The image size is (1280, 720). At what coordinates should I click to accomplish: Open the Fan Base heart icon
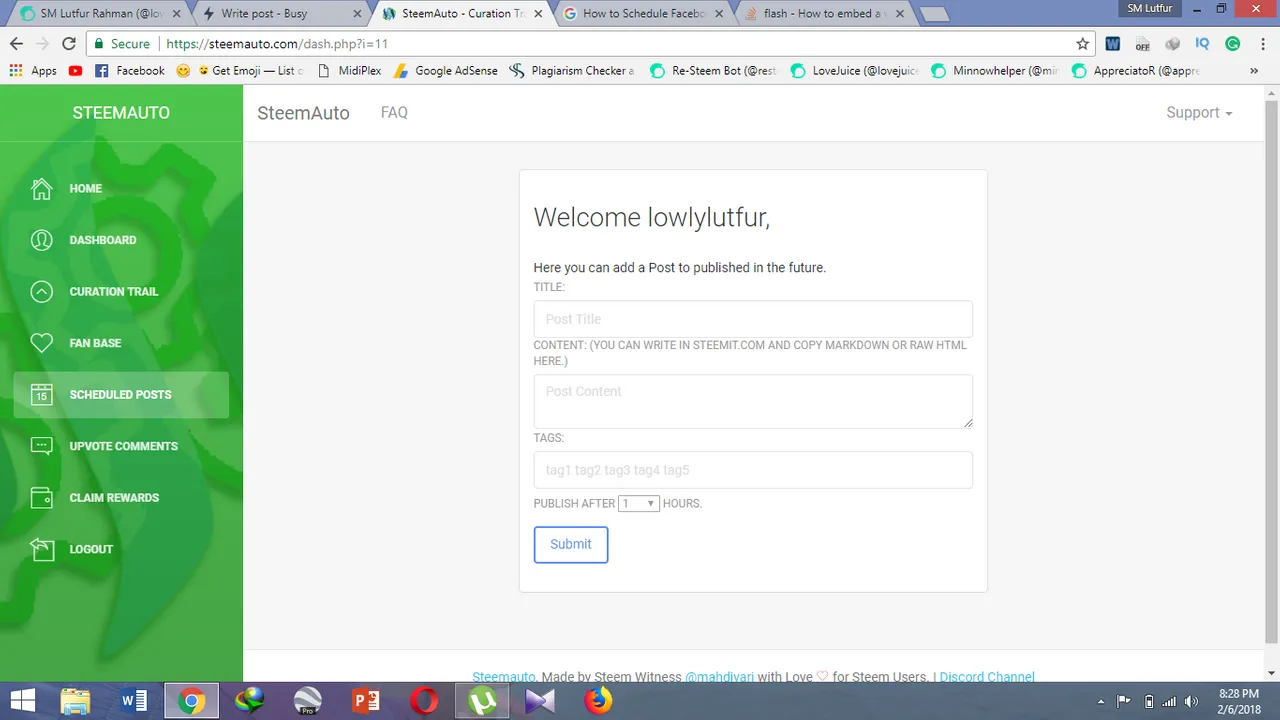[x=41, y=343]
